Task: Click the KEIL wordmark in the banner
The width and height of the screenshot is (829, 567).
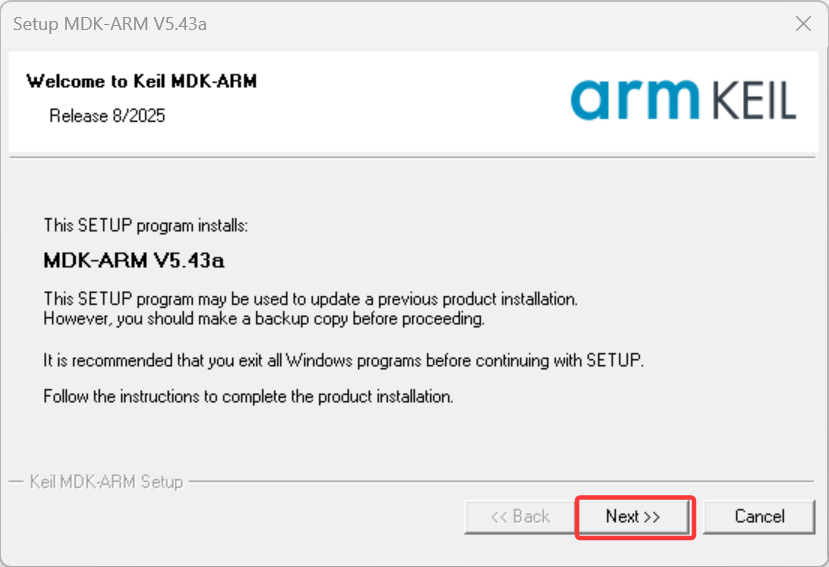Action: (754, 100)
